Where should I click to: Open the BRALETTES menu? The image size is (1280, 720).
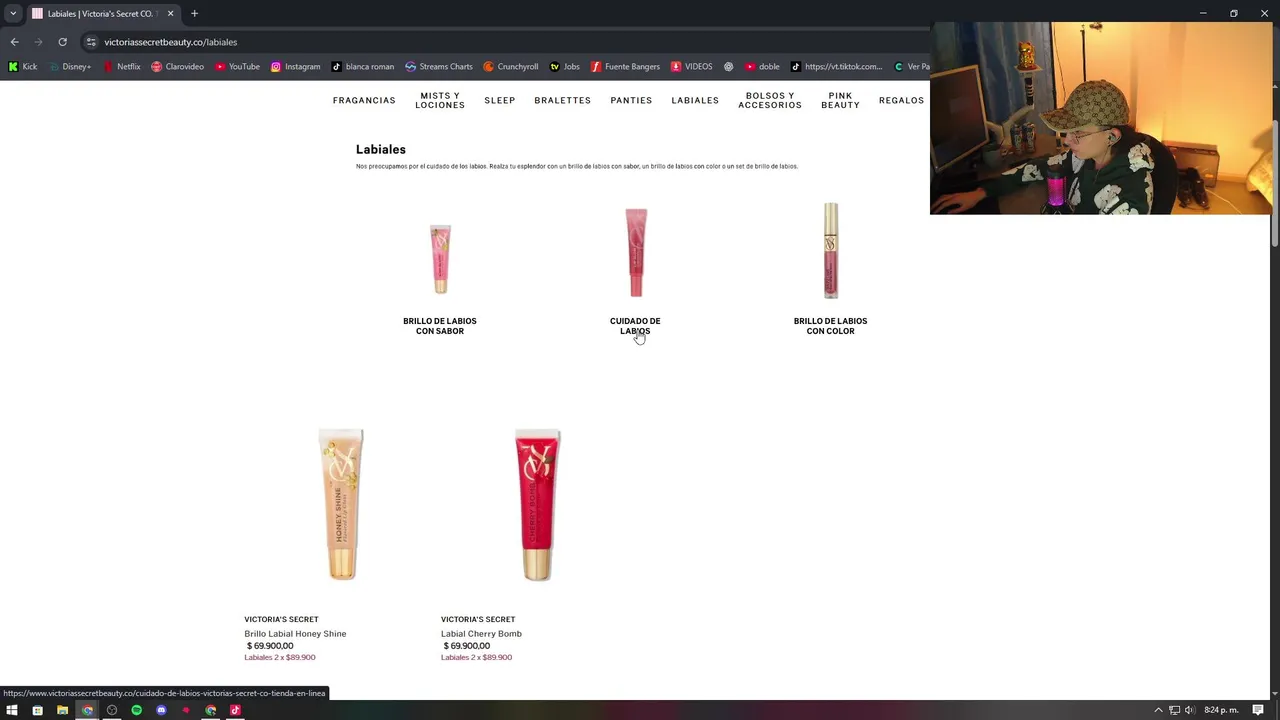point(562,100)
